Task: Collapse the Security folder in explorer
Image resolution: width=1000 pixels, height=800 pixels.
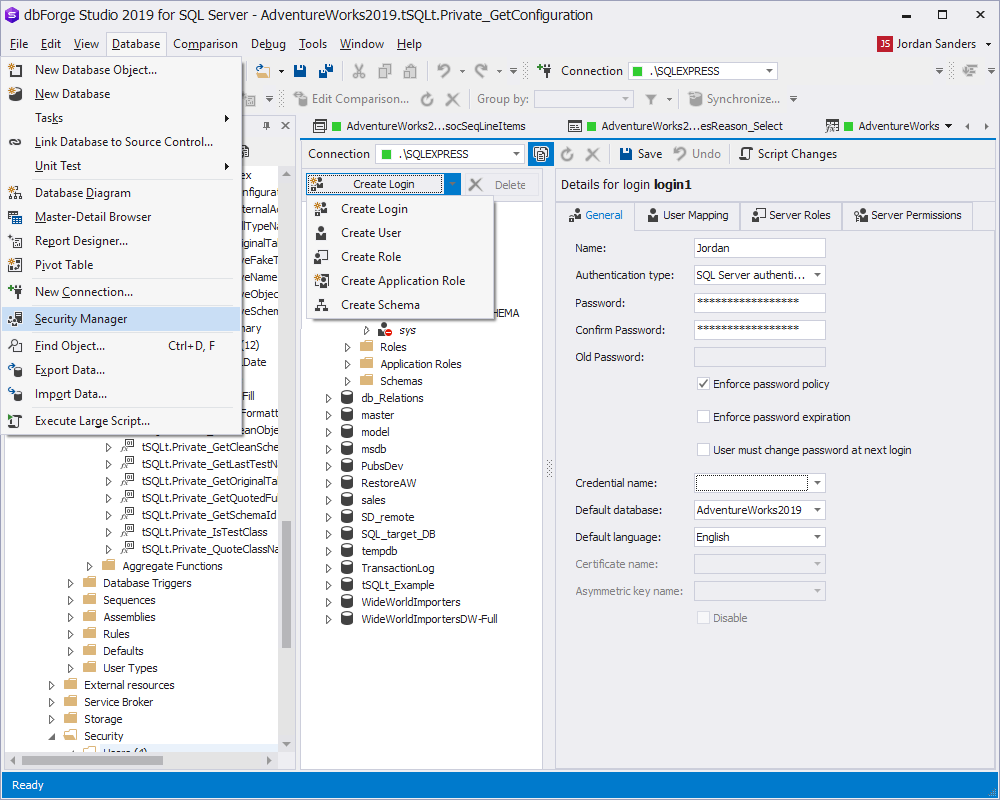Action: pos(52,736)
